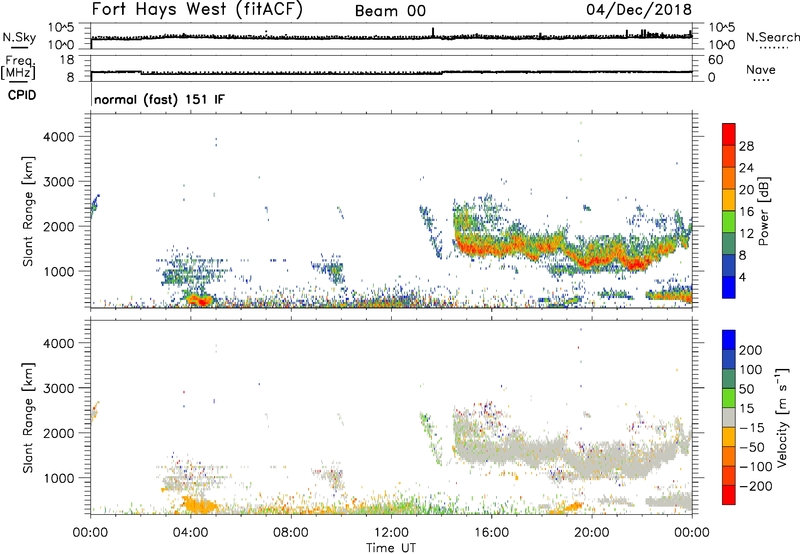Pick the blue top segment of velocity colorbar

(x=729, y=340)
